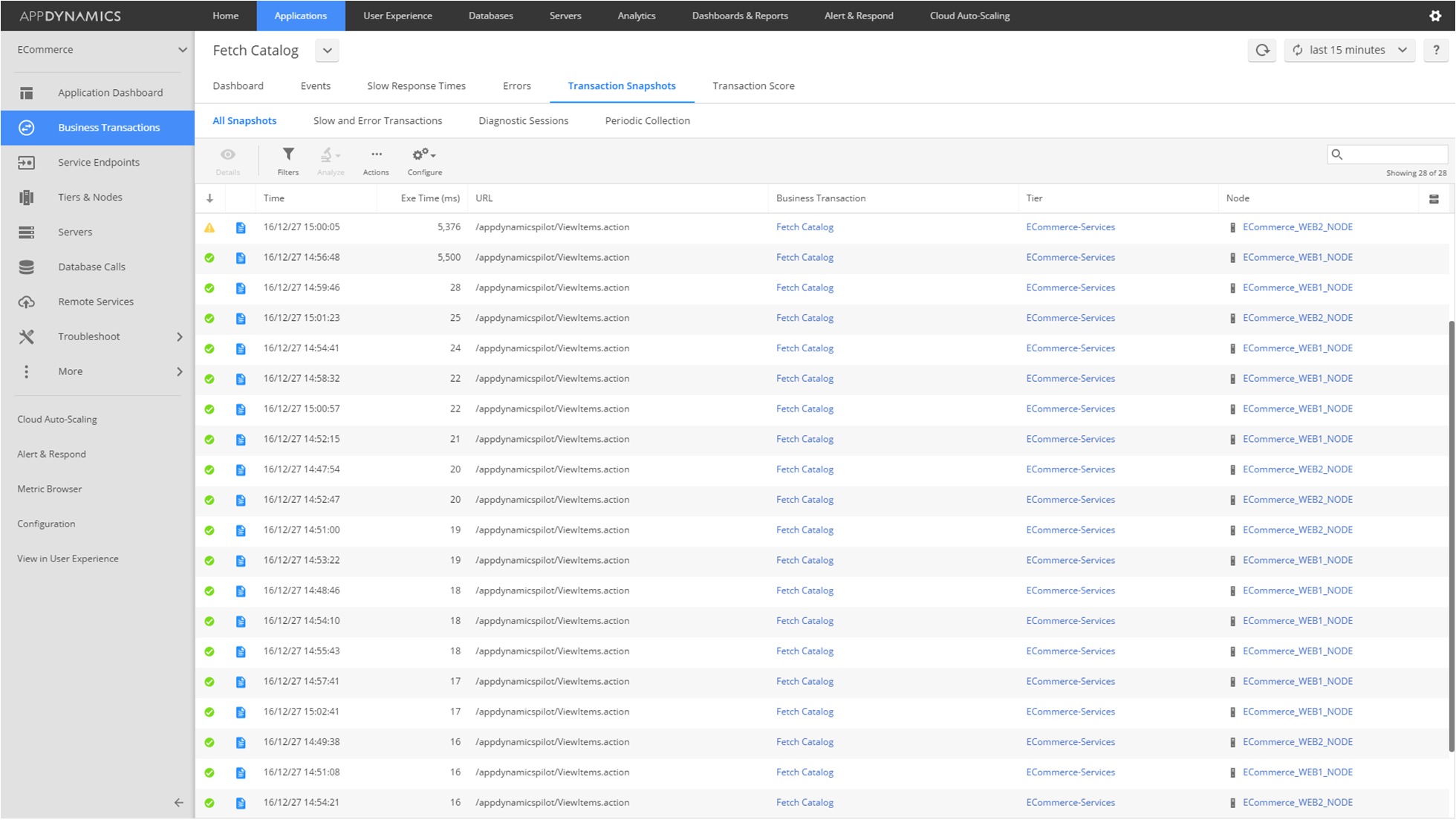Open the last 15 minutes time range dropdown
This screenshot has width=1456, height=820.
click(1349, 50)
